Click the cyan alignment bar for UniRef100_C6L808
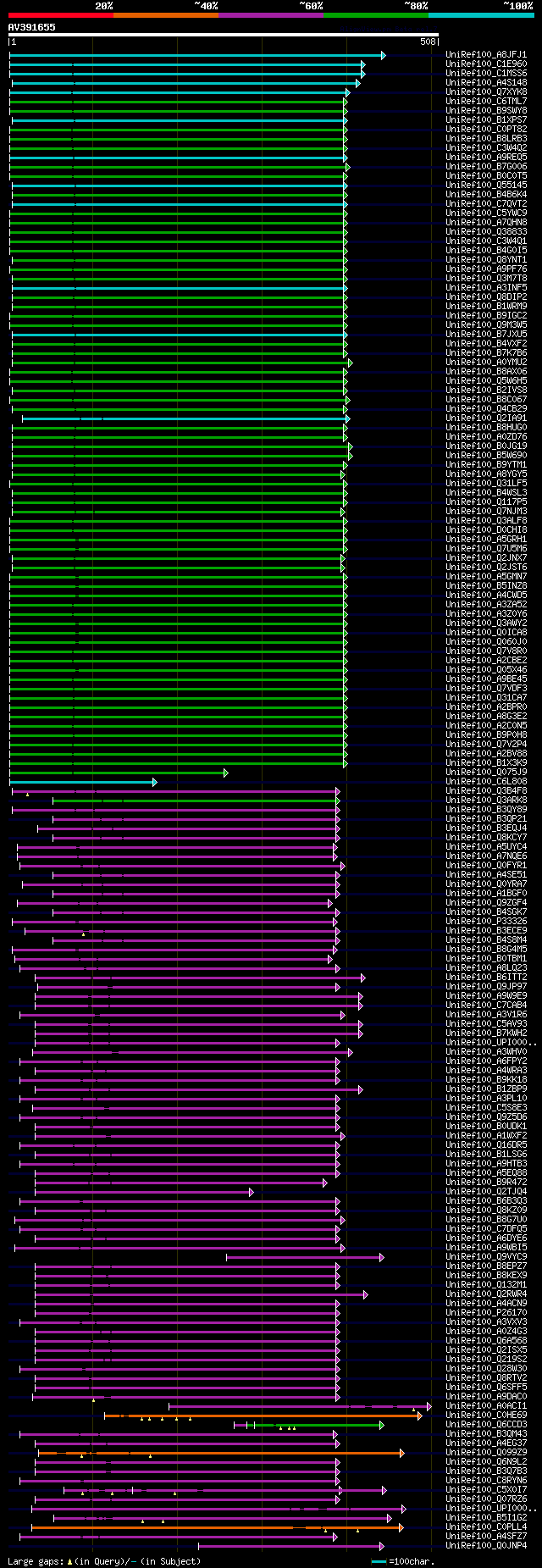The height and width of the screenshot is (1568, 542). [82, 782]
